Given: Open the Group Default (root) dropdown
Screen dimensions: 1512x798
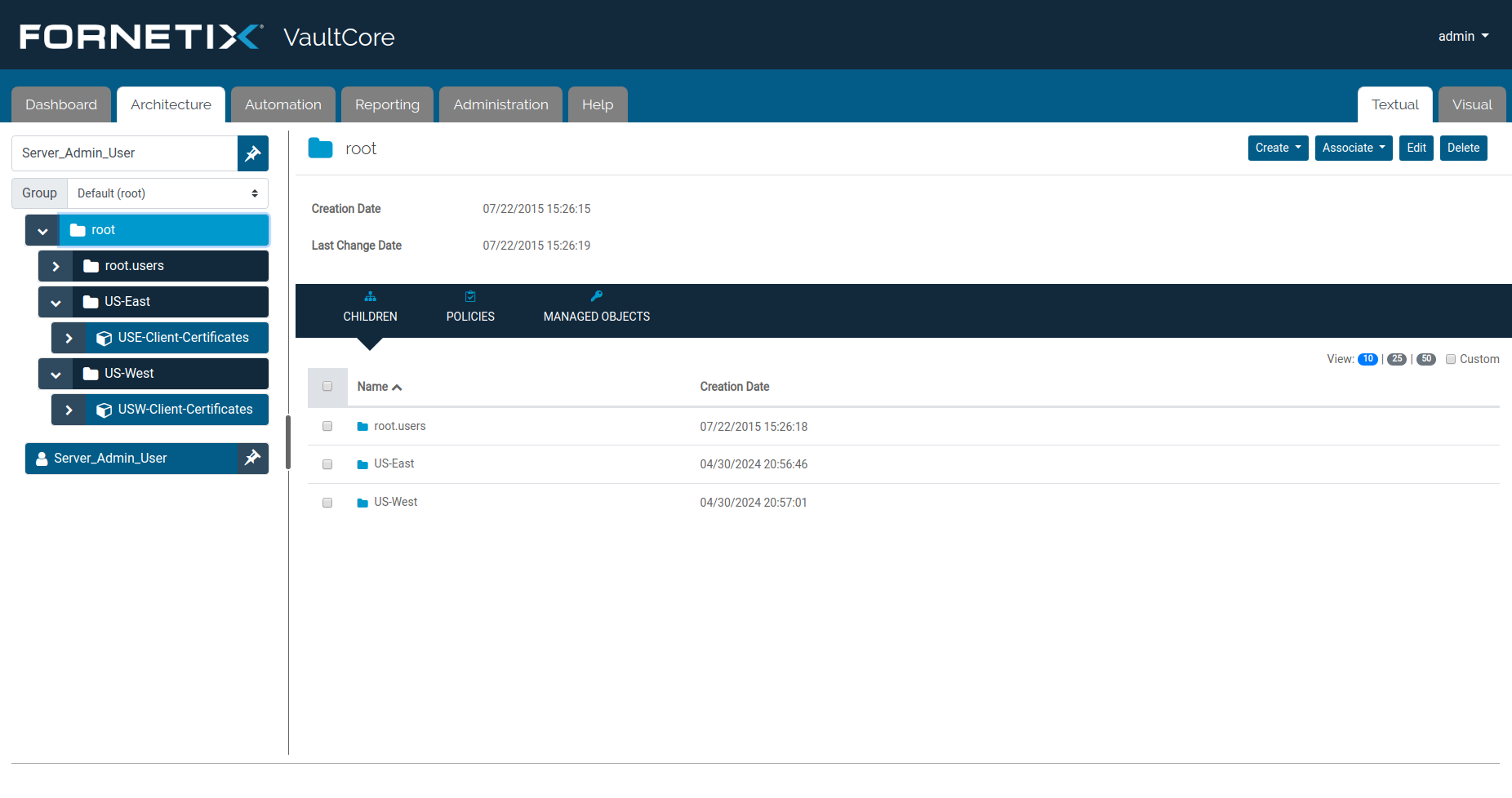Looking at the screenshot, I should (167, 193).
